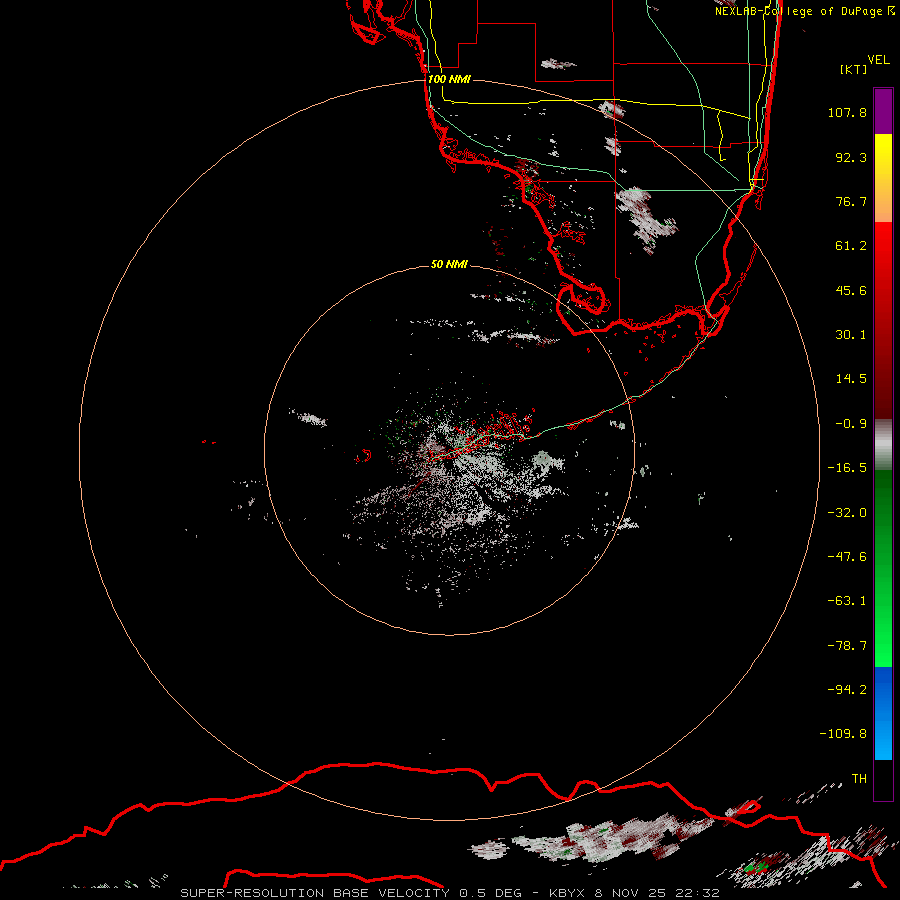Click the -94.2 velocity scale value
Image resolution: width=900 pixels, height=900 pixels.
tap(847, 690)
